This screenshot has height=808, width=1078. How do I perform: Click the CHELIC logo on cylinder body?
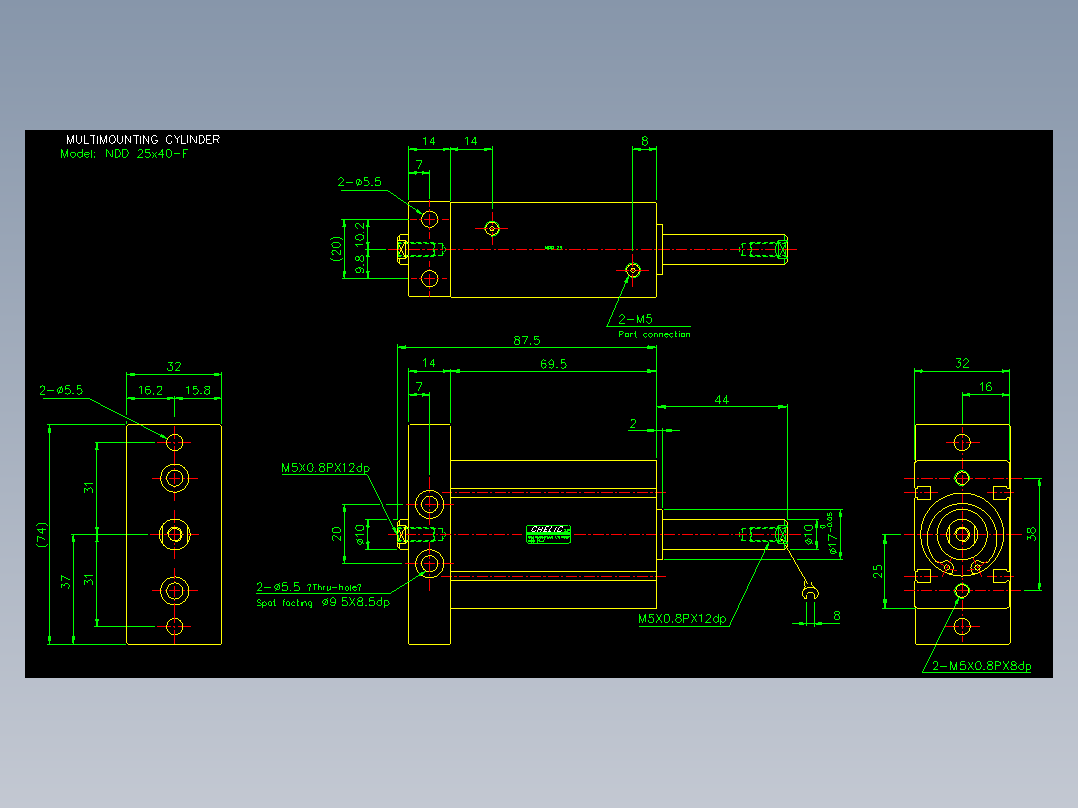pyautogui.click(x=548, y=534)
